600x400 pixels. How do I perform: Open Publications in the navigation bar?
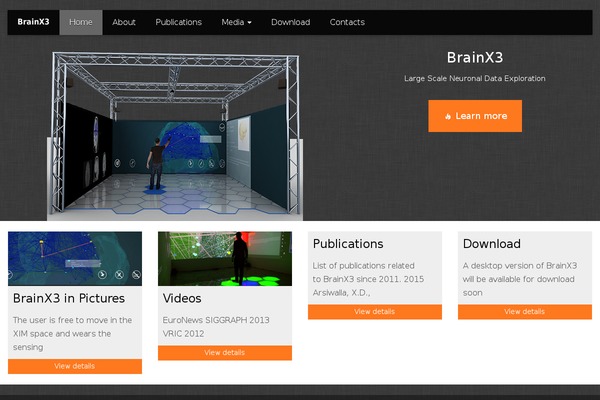(178, 22)
